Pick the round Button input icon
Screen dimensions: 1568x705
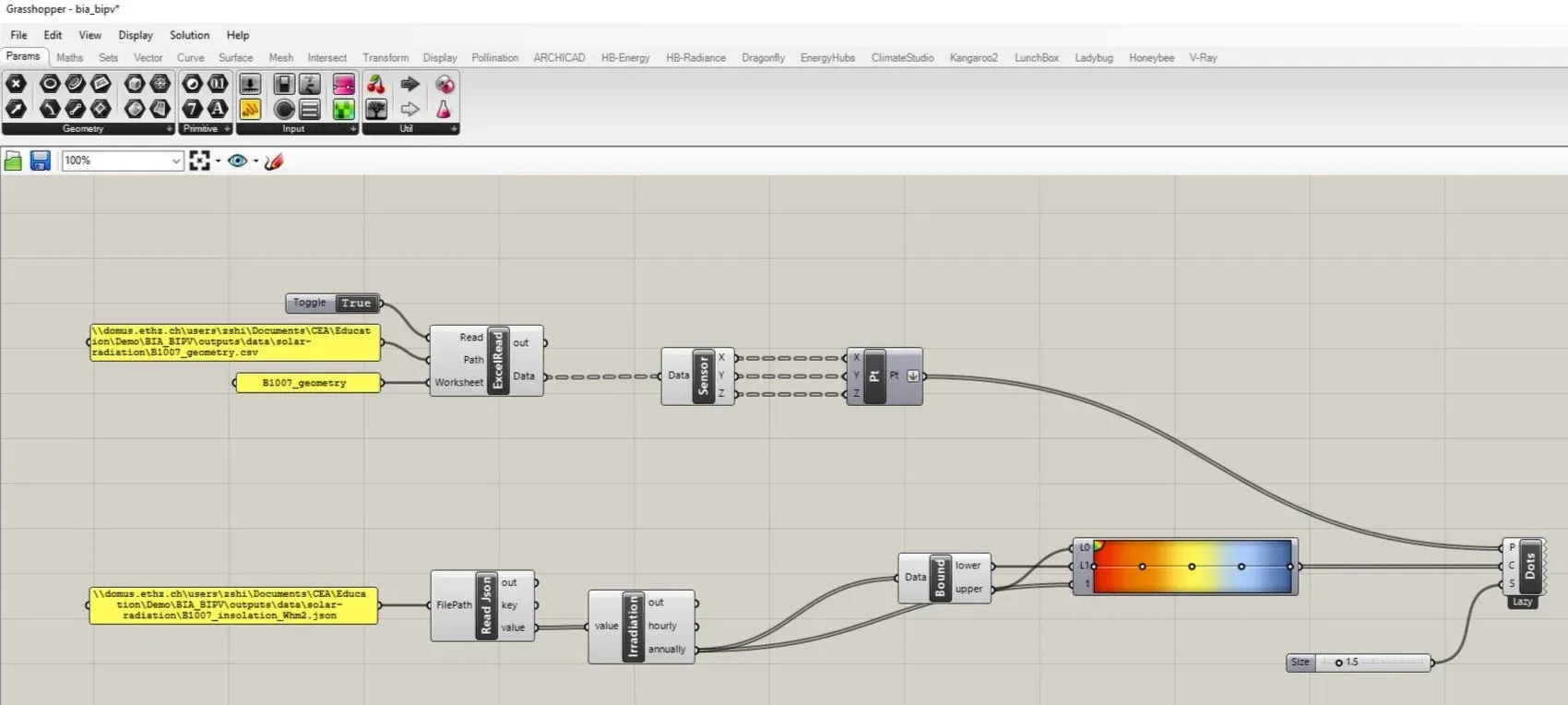point(284,109)
